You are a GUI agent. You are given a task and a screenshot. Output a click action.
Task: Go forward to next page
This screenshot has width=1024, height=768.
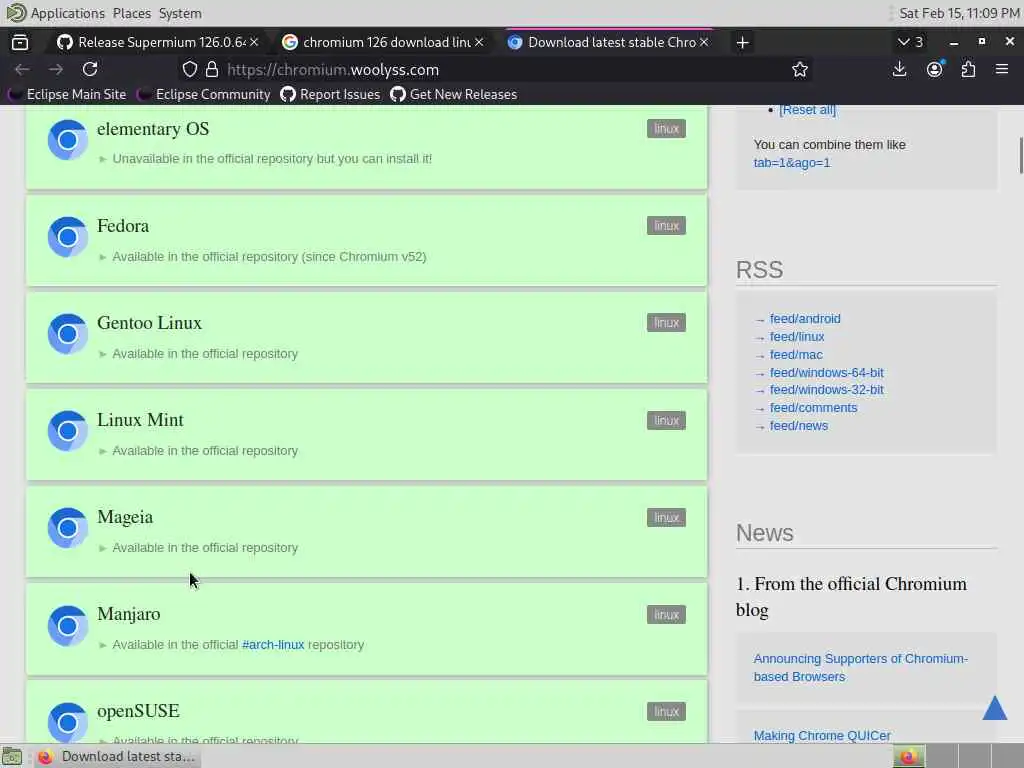click(56, 69)
